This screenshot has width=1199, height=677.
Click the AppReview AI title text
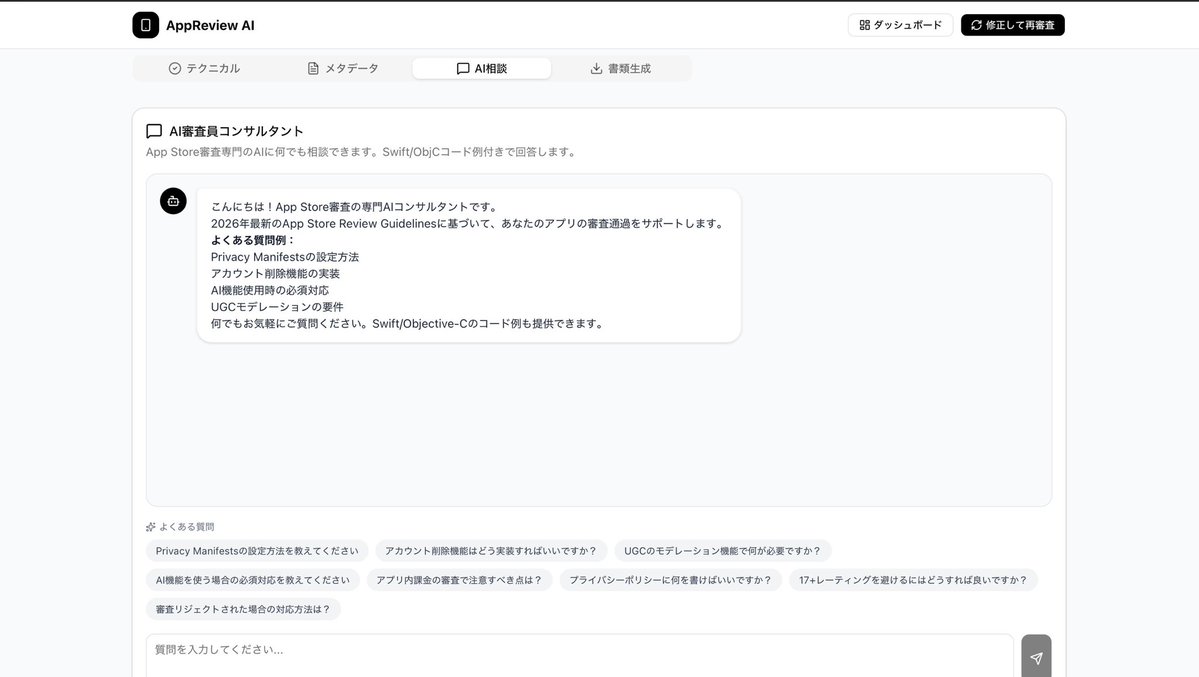point(210,25)
